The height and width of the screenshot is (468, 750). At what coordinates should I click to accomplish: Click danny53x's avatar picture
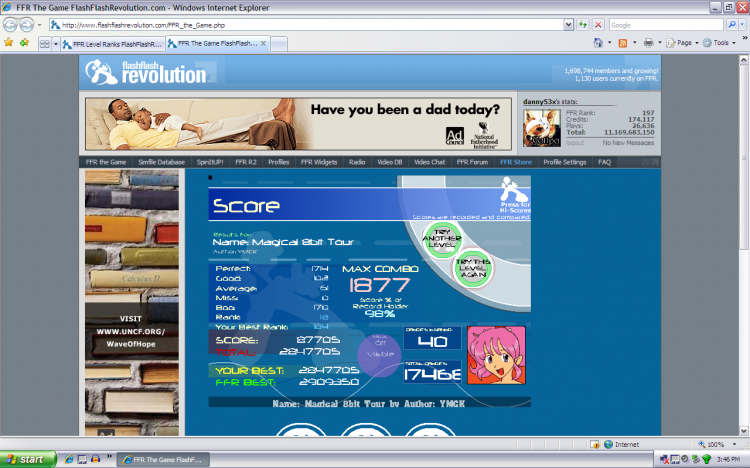tap(541, 128)
